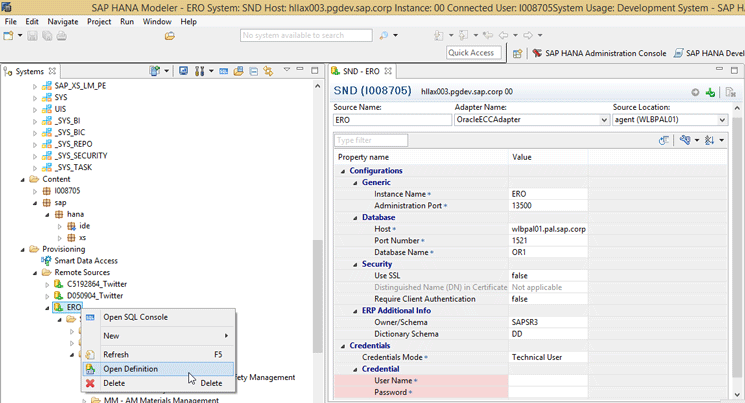Click the New wizard toolbar icon
Image resolution: width=745 pixels, height=403 pixels.
click(x=9, y=36)
